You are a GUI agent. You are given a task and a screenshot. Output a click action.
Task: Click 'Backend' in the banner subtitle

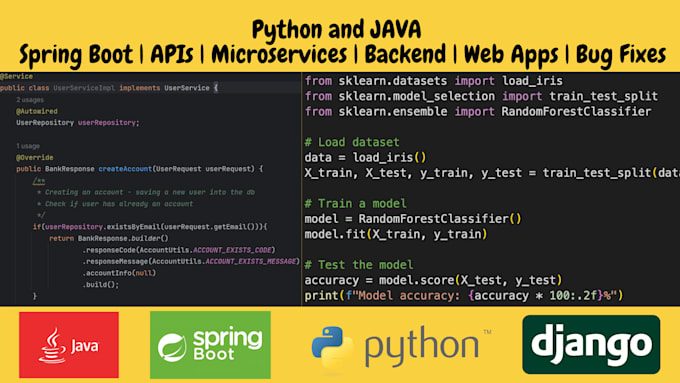(x=405, y=54)
